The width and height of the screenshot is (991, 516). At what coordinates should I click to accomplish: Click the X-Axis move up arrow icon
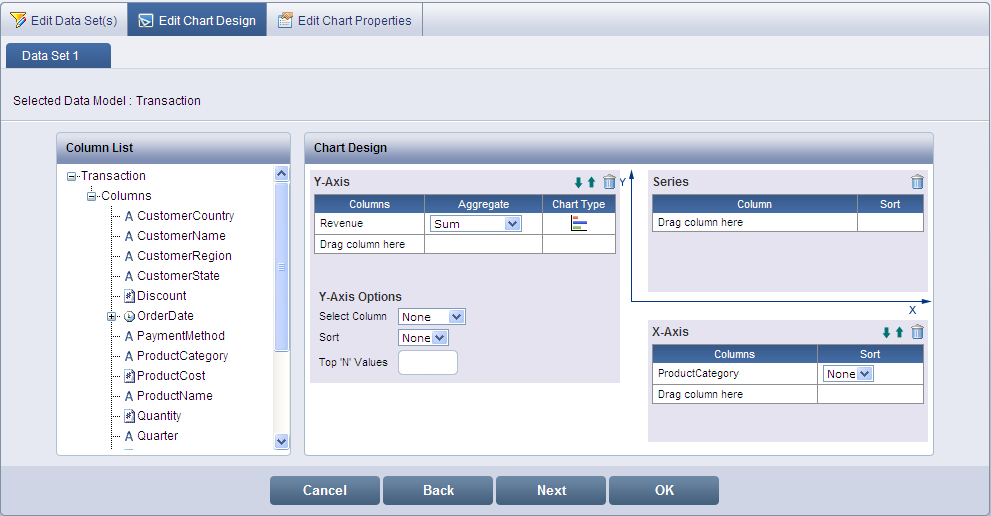click(x=899, y=333)
